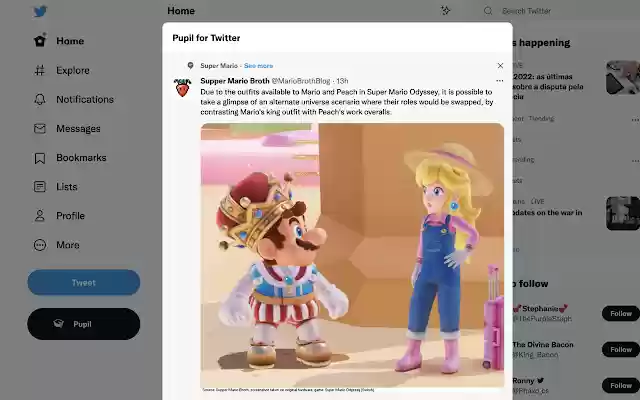Click the See more topic link
The width and height of the screenshot is (640, 400).
tap(258, 65)
